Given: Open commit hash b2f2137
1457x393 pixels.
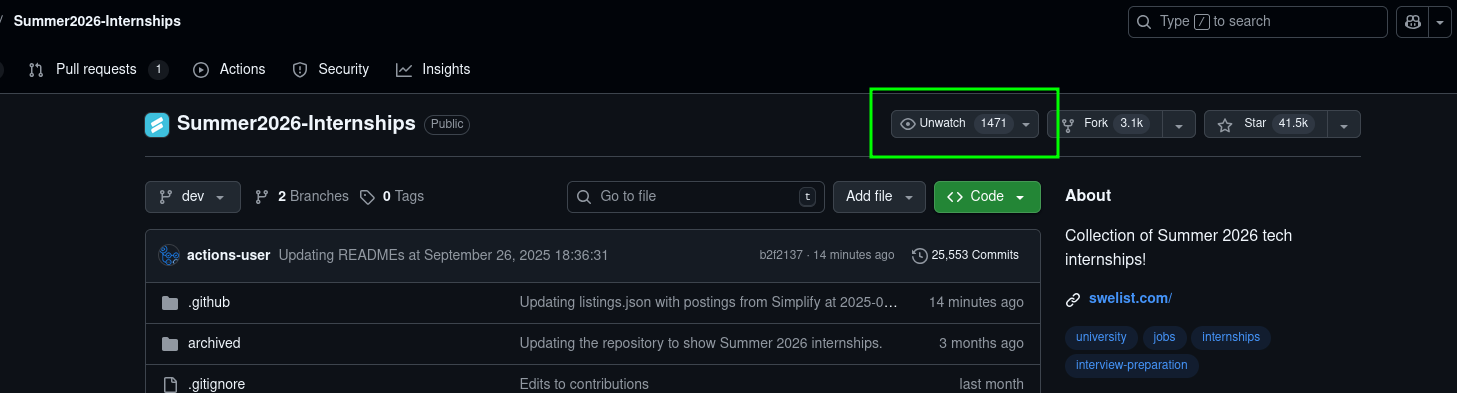Looking at the screenshot, I should coord(781,255).
